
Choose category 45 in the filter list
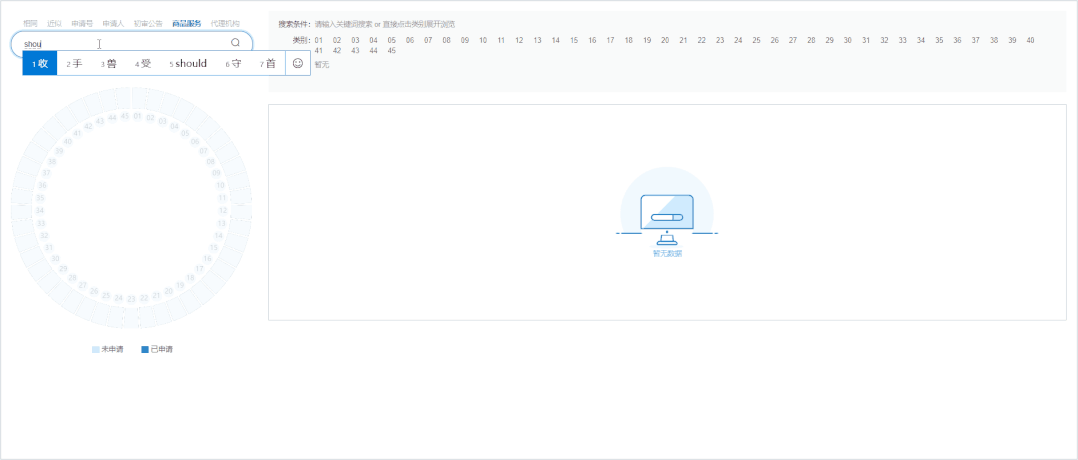(x=392, y=50)
